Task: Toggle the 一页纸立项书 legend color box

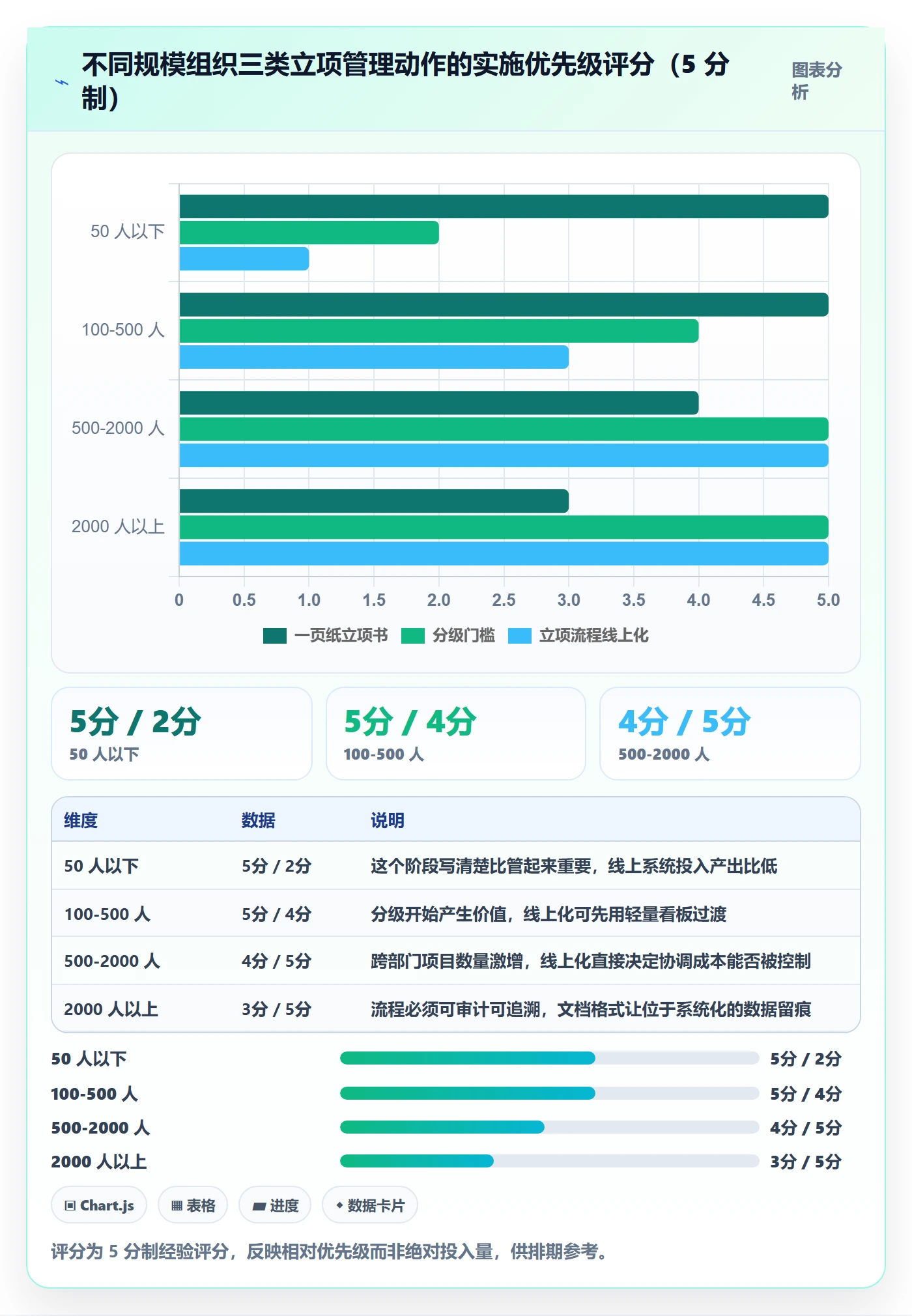Action: point(275,635)
